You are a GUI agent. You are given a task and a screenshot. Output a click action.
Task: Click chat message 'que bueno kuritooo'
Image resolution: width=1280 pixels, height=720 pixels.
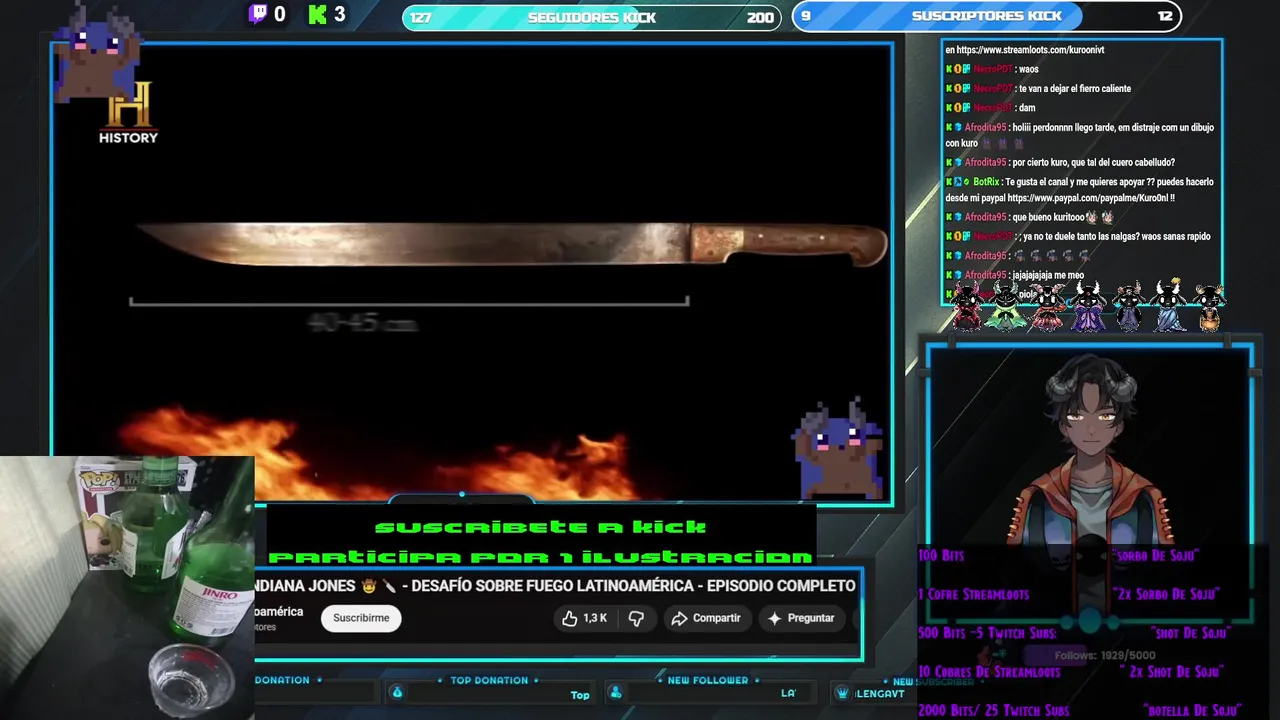coord(1048,217)
